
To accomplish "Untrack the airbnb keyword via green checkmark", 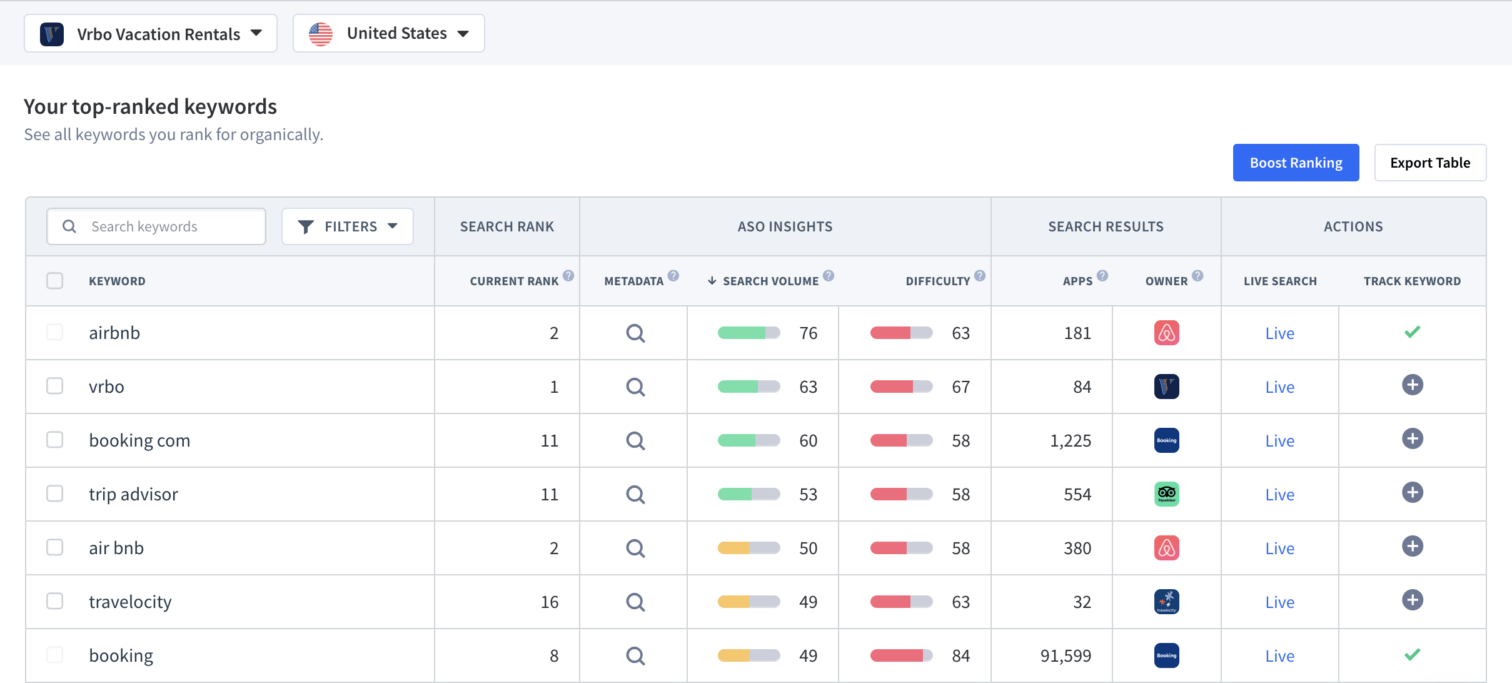I will tap(1412, 332).
